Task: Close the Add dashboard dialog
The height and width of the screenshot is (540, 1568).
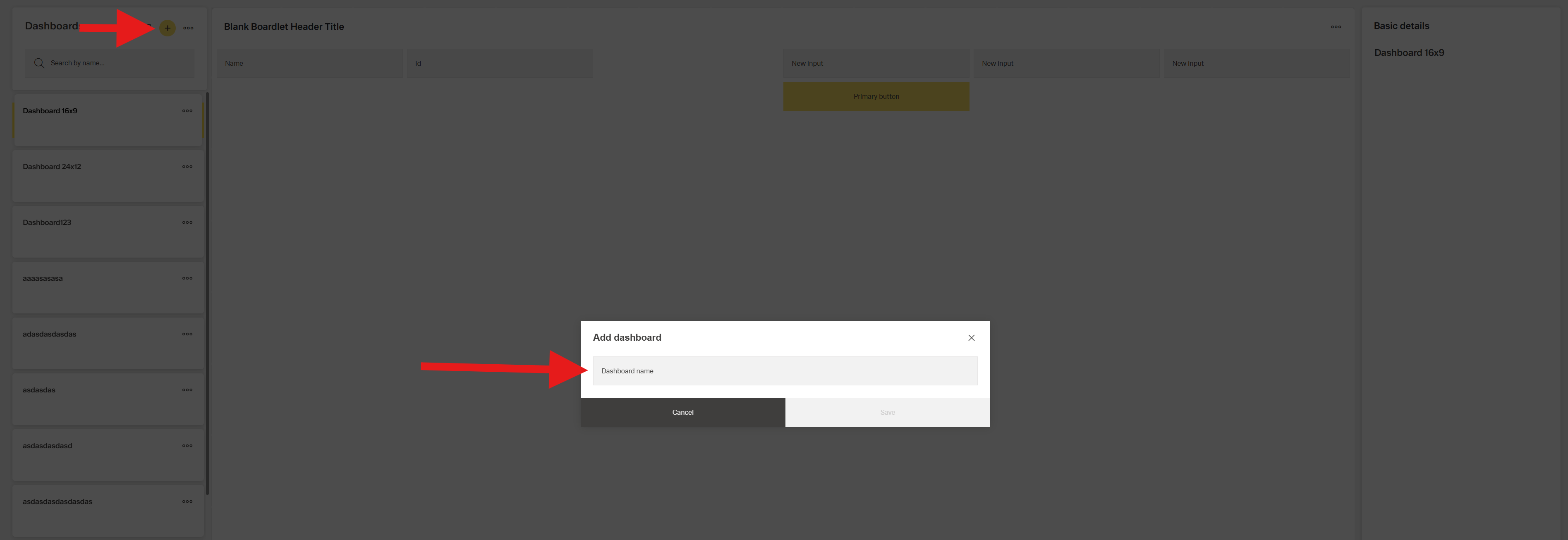Action: pyautogui.click(x=971, y=338)
